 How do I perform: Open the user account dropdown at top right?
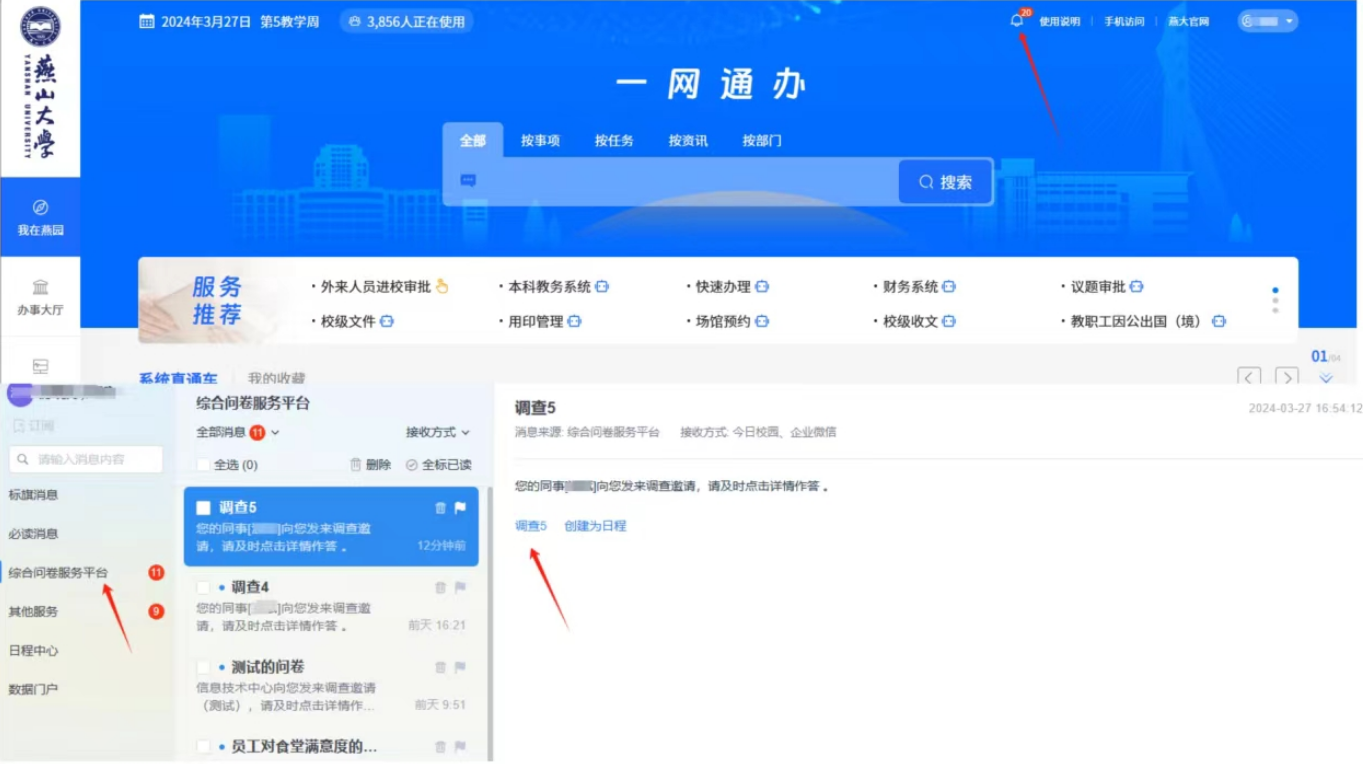1268,21
